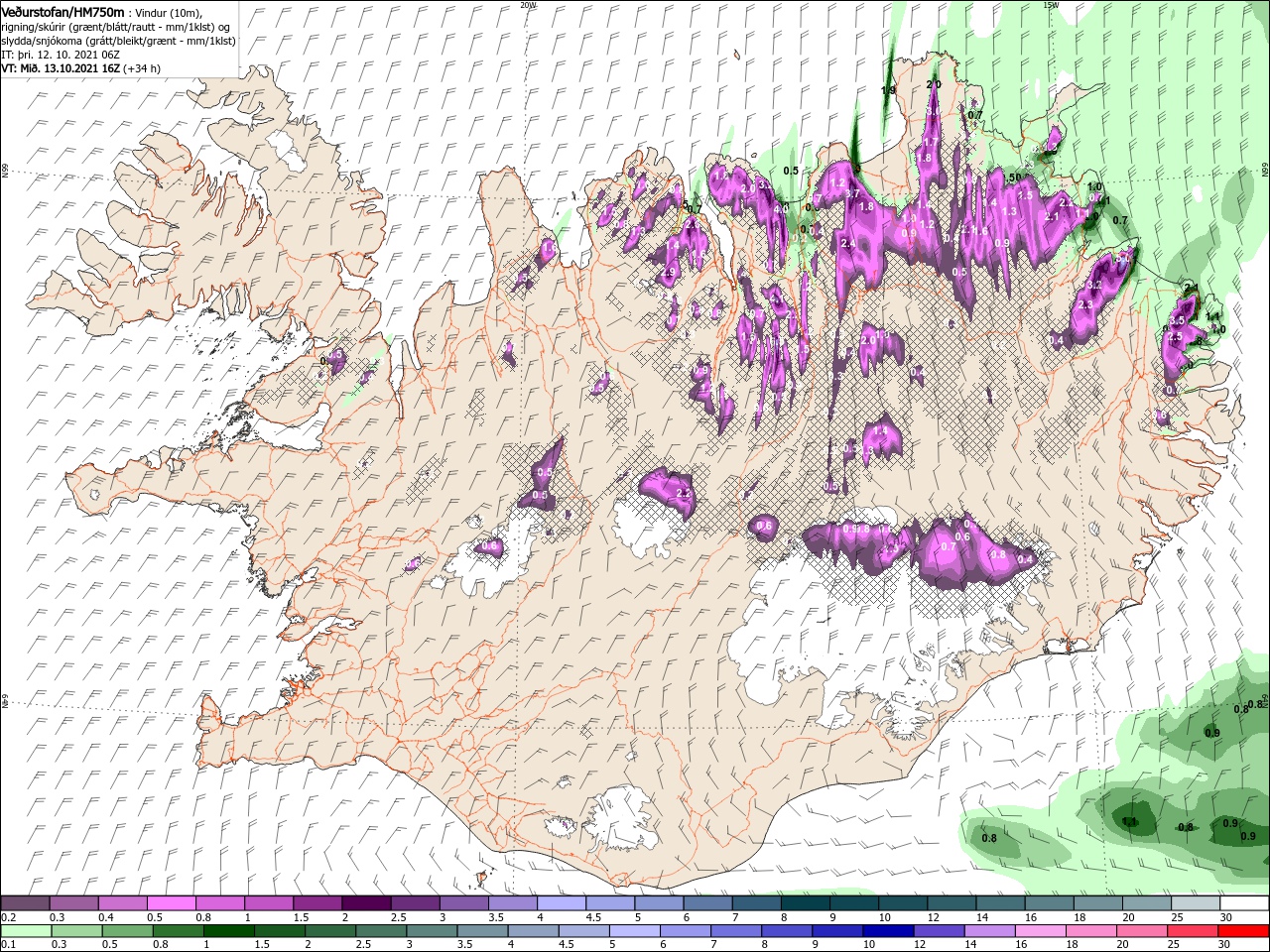Pick the snow scale 2.5–3 swatch
Viewport: 1270px width, 952px height.
click(414, 903)
